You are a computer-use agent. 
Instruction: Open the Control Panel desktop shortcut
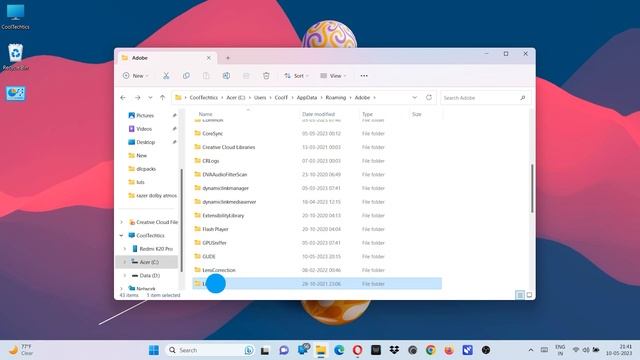tap(16, 93)
